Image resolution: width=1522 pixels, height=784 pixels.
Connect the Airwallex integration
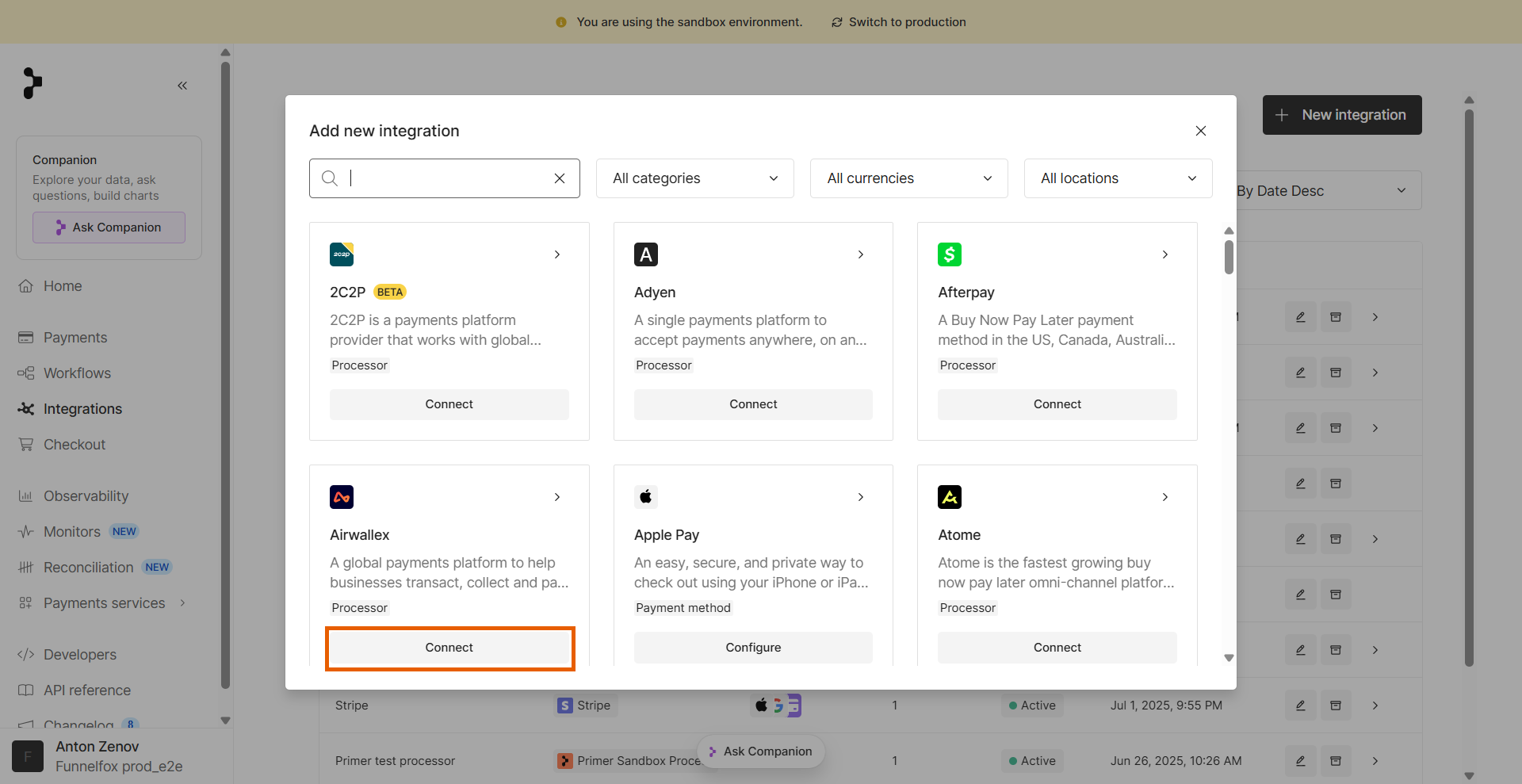point(449,648)
